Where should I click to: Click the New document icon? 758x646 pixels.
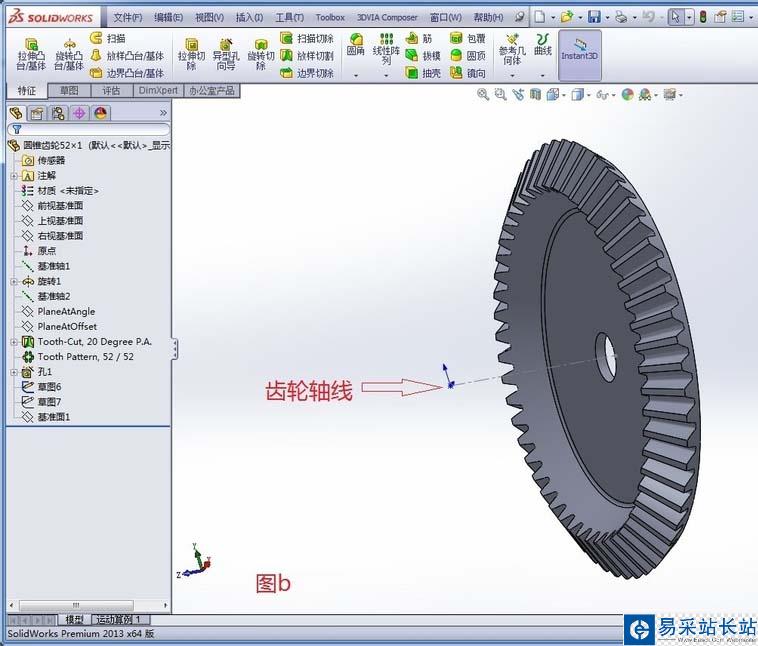point(539,17)
